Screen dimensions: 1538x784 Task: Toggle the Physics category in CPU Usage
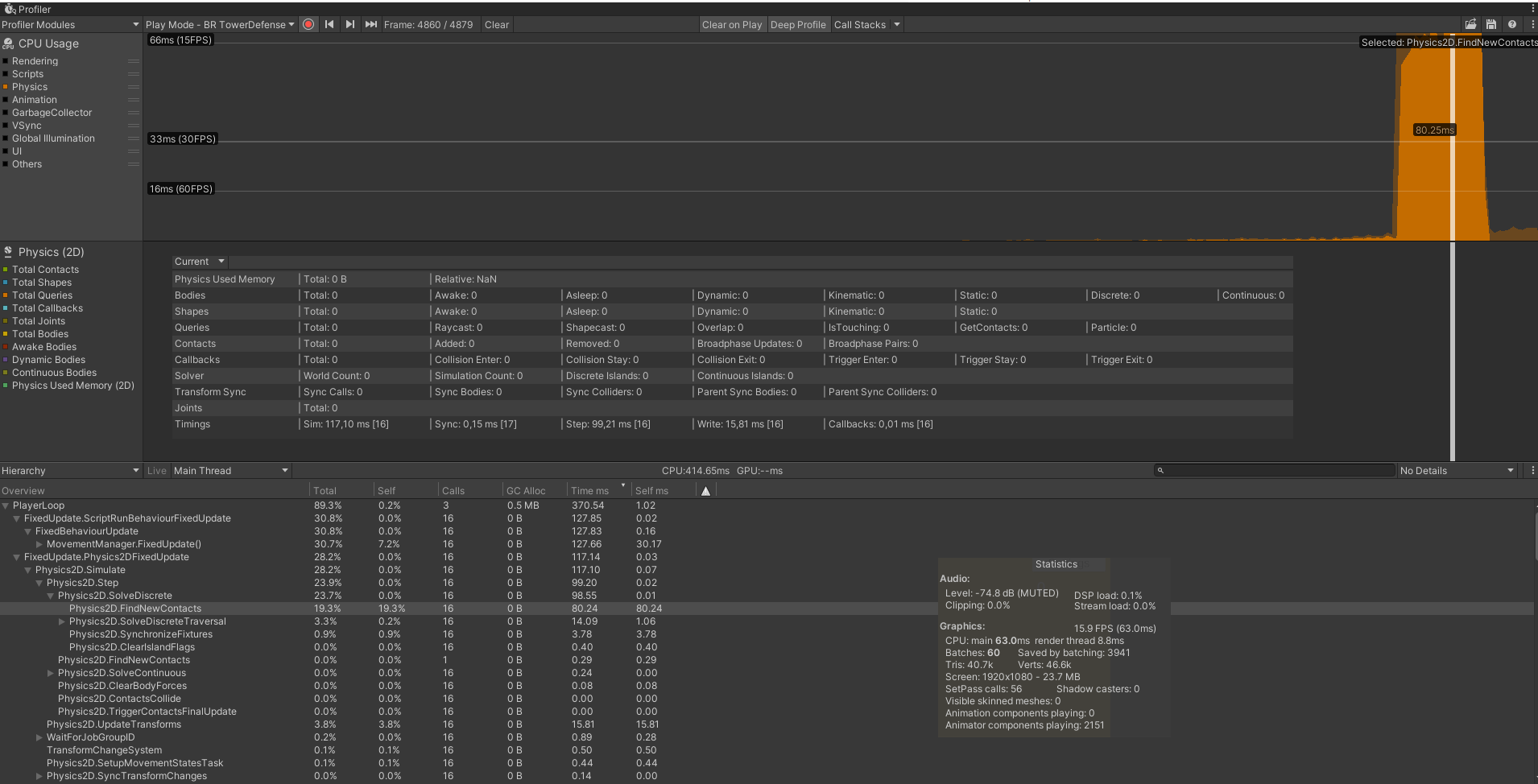pyautogui.click(x=30, y=87)
